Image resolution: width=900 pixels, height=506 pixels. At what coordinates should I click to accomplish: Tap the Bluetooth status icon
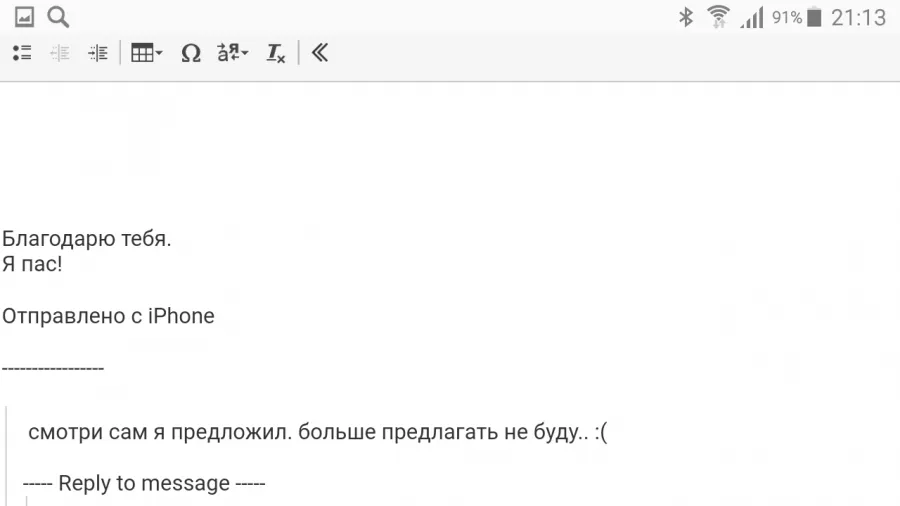[685, 17]
